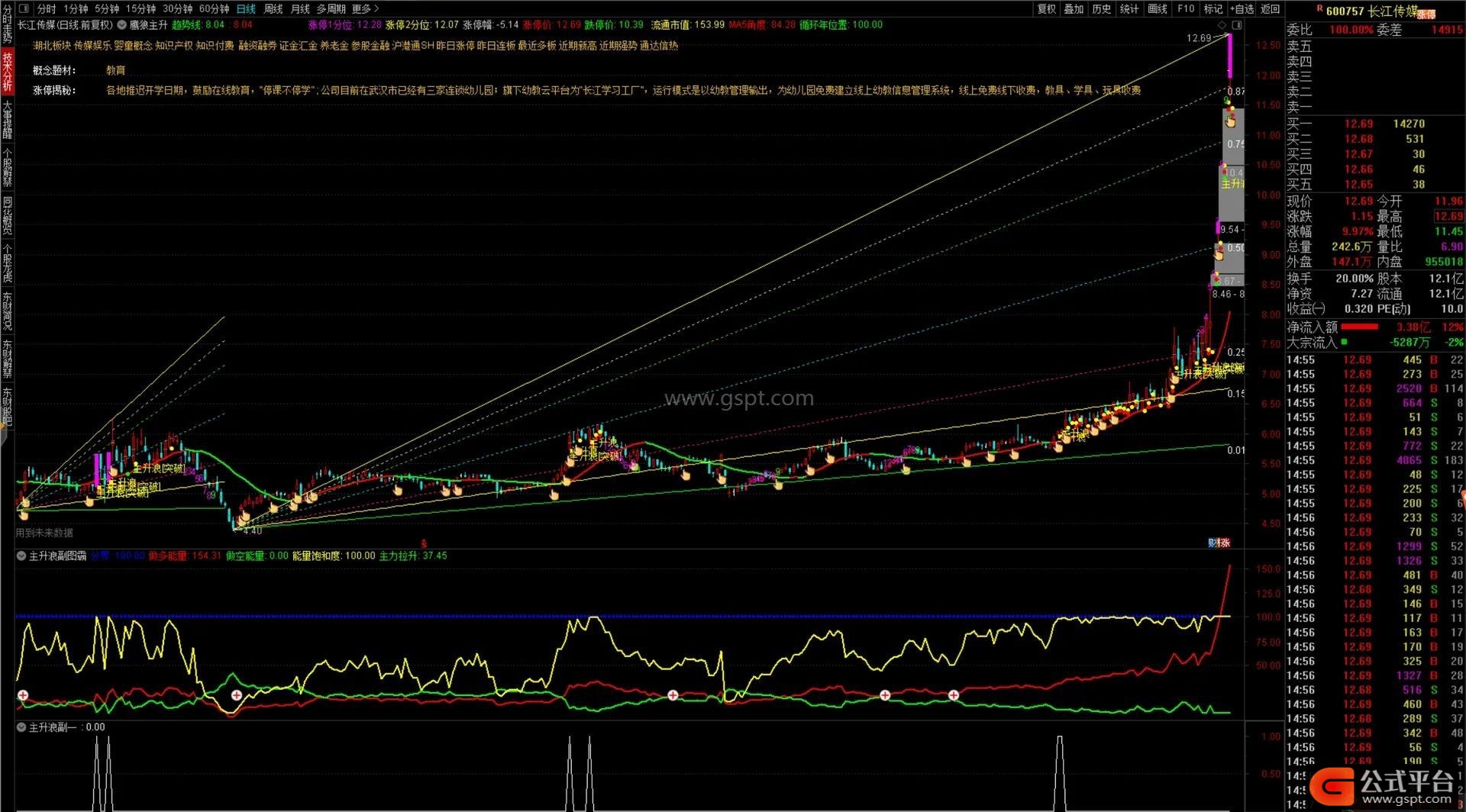Click the 参股金融 tag
The image size is (1466, 812).
click(370, 46)
